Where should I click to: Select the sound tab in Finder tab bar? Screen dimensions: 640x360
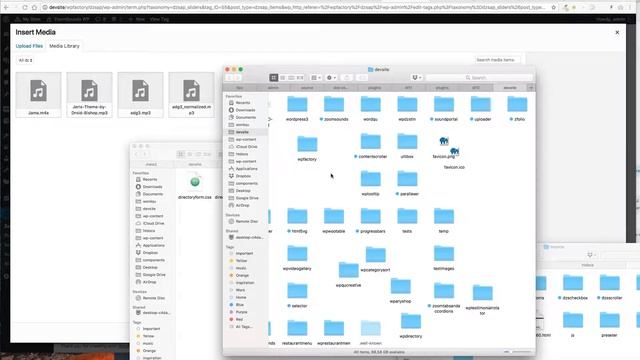point(307,88)
